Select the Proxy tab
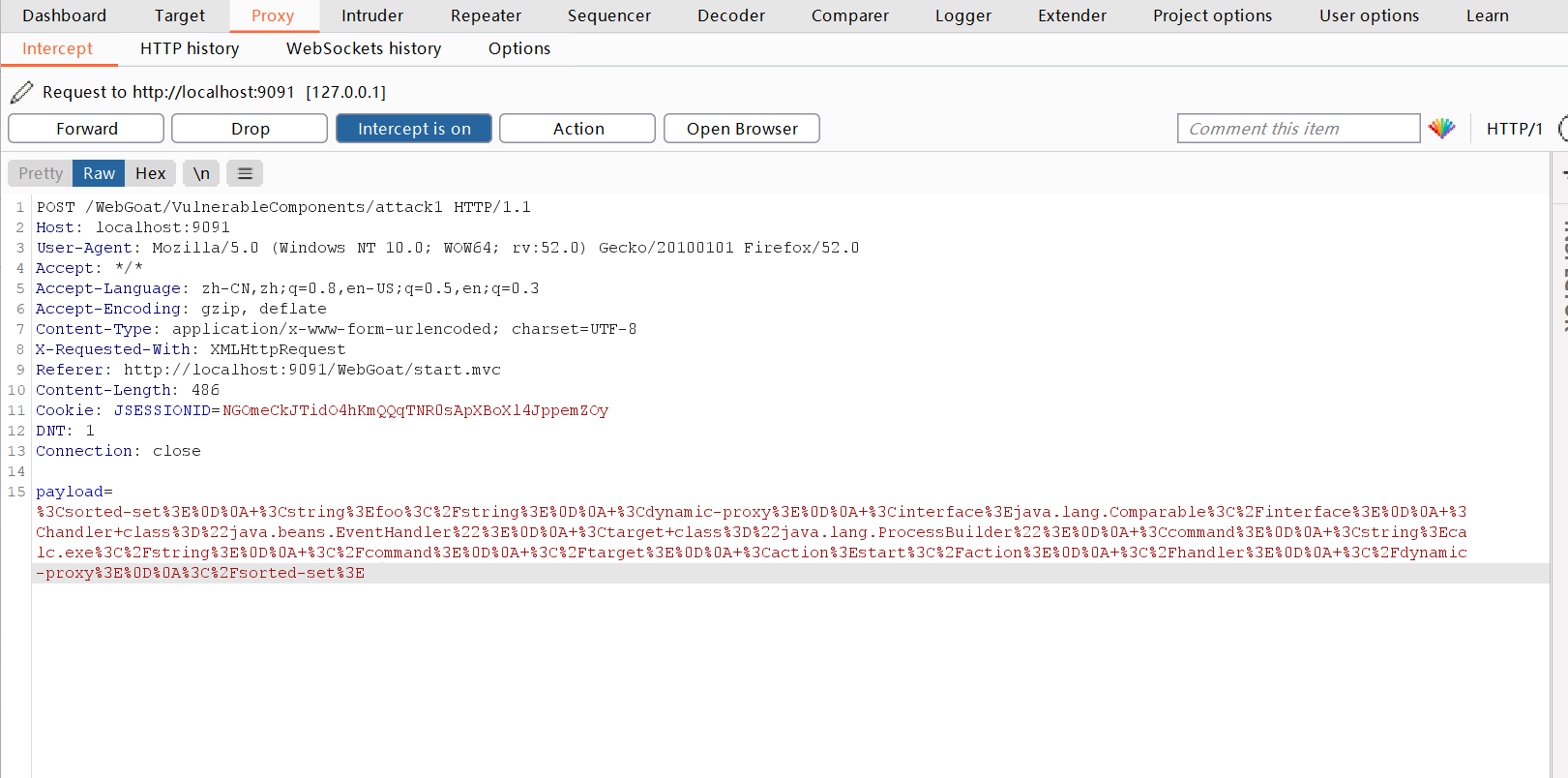Screen dimensions: 1568x778 (273, 15)
